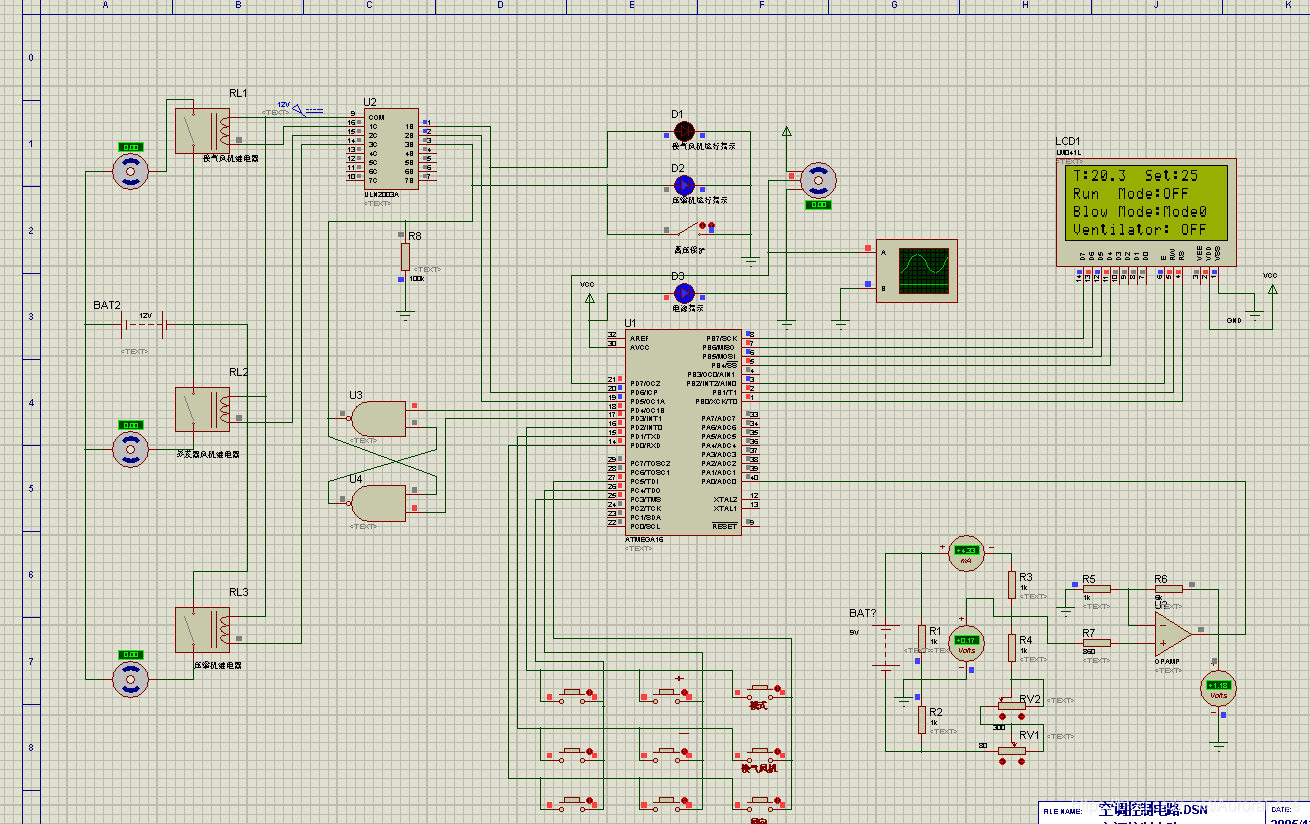Viewport: 1310px width, 824px height.
Task: Click the mA ammeter above R3
Action: coord(966,550)
